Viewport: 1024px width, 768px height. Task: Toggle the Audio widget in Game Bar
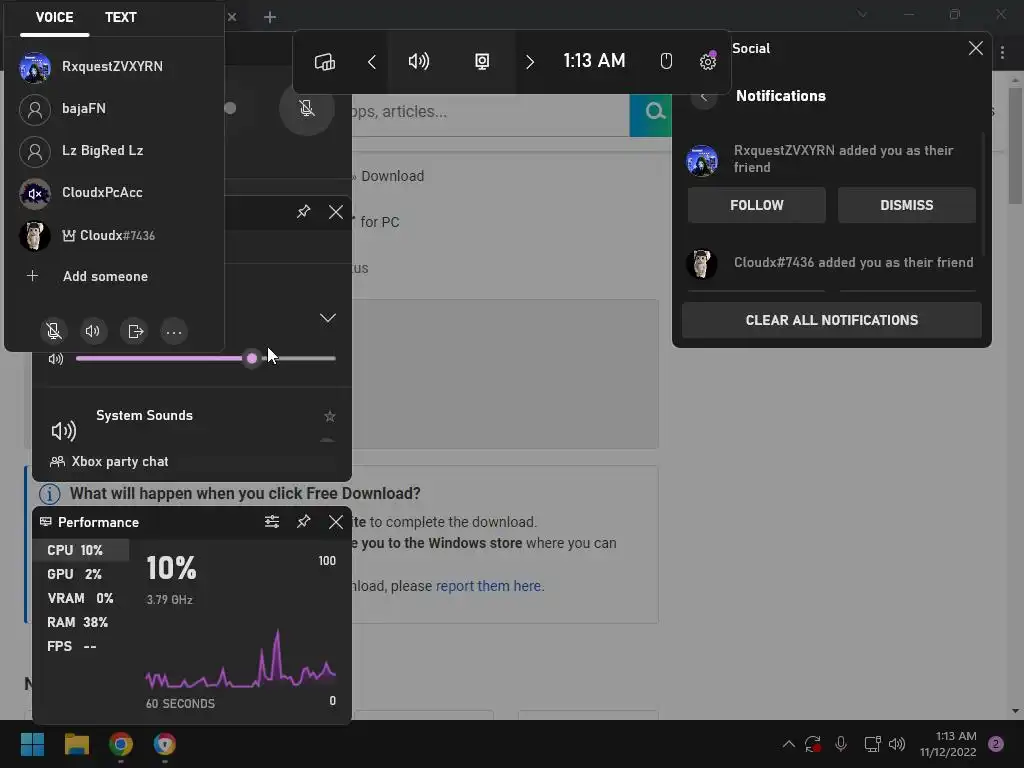click(419, 62)
